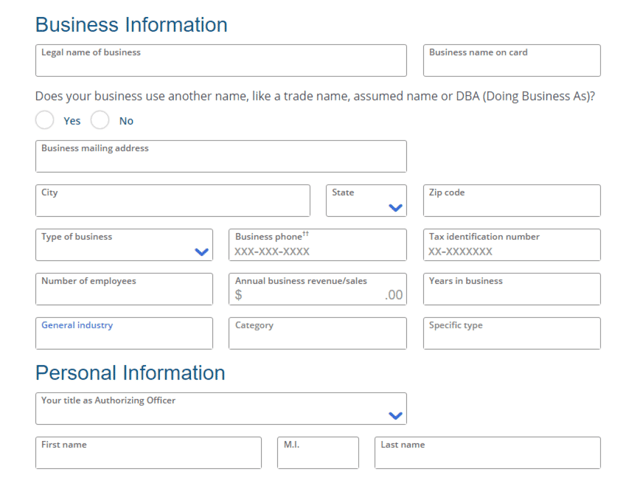This screenshot has width=640, height=479.
Task: Click the Business phone field
Action: tap(318, 245)
